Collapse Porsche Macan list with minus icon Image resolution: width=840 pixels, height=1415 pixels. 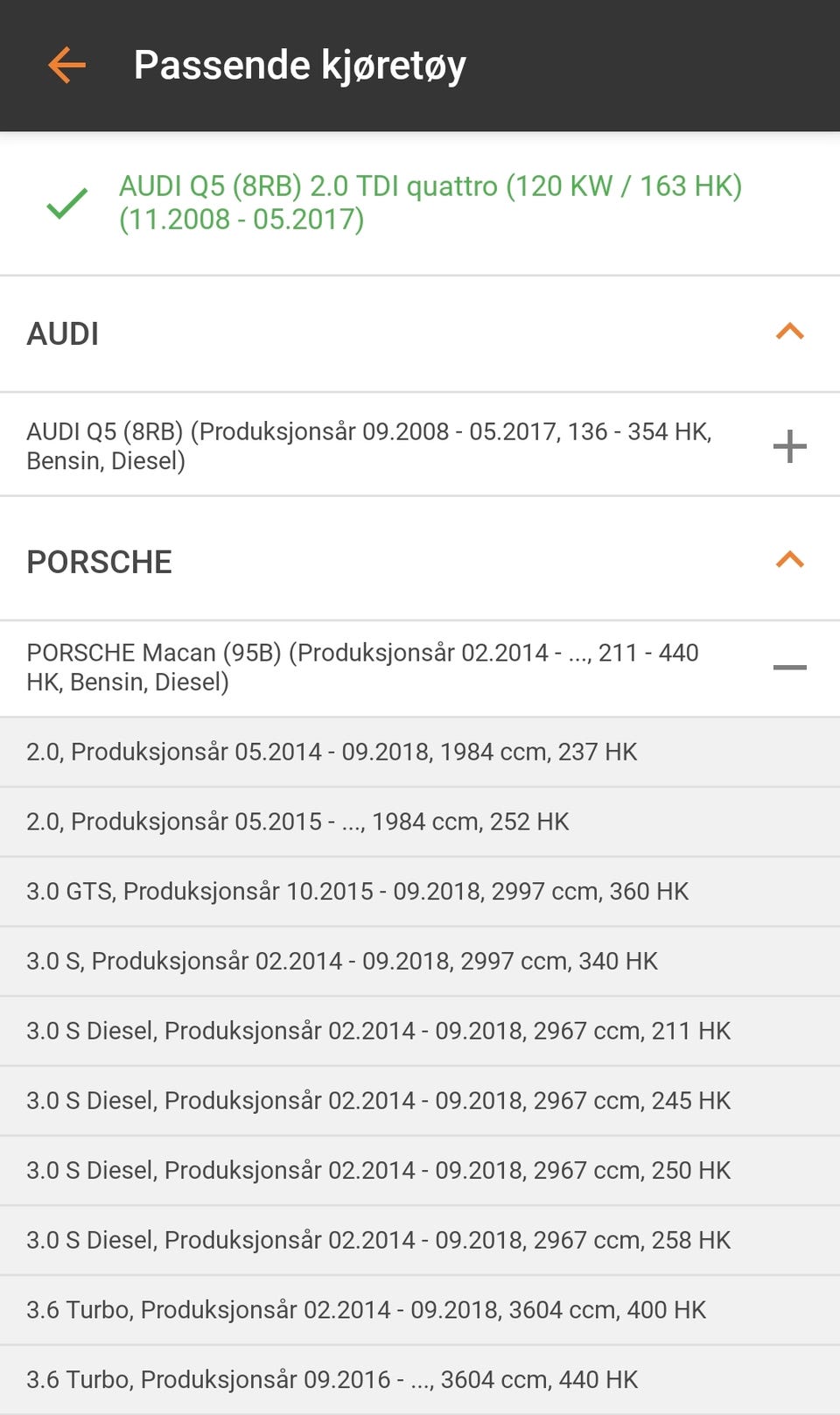click(x=789, y=668)
